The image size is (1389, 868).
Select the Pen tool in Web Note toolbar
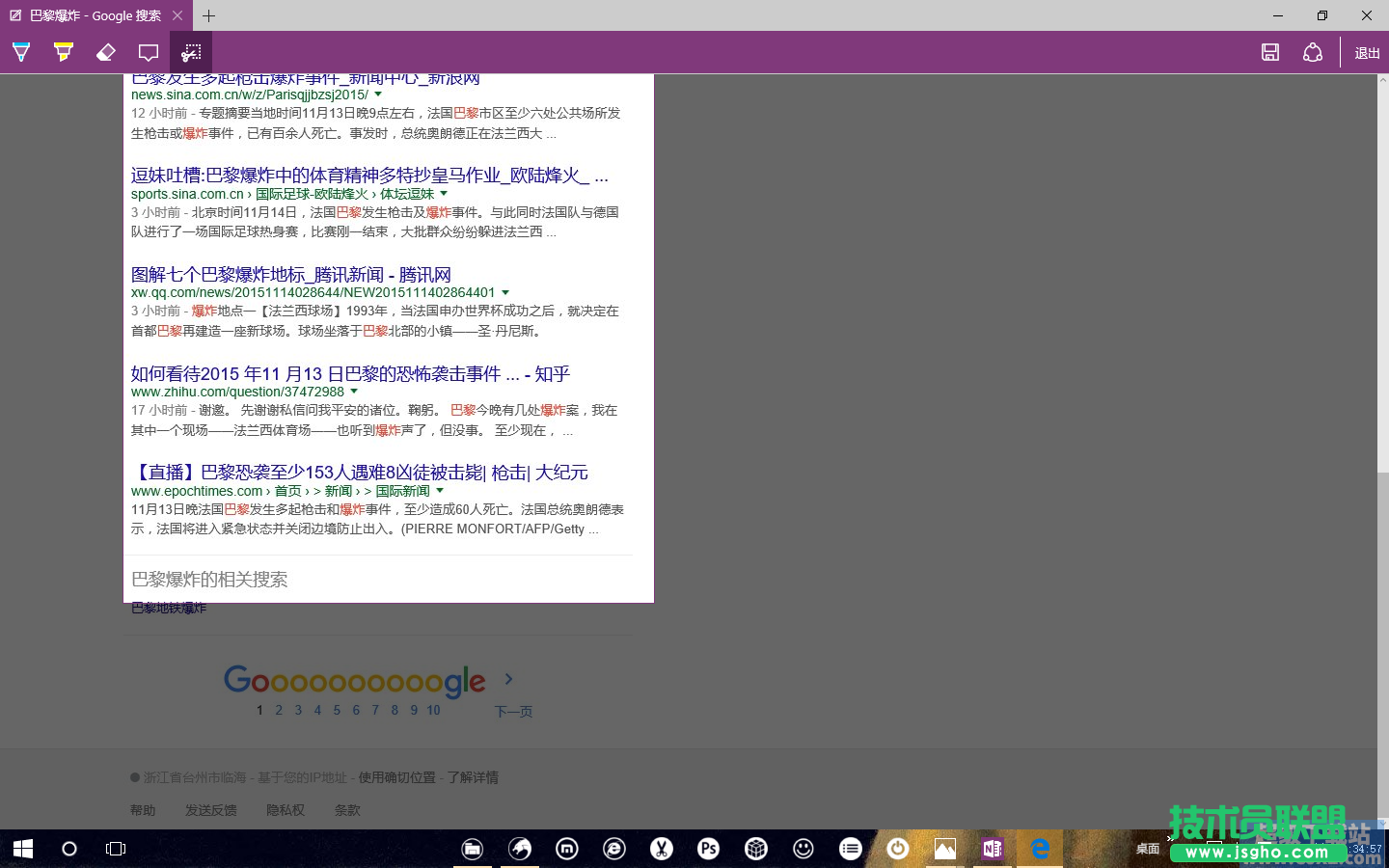pos(20,52)
